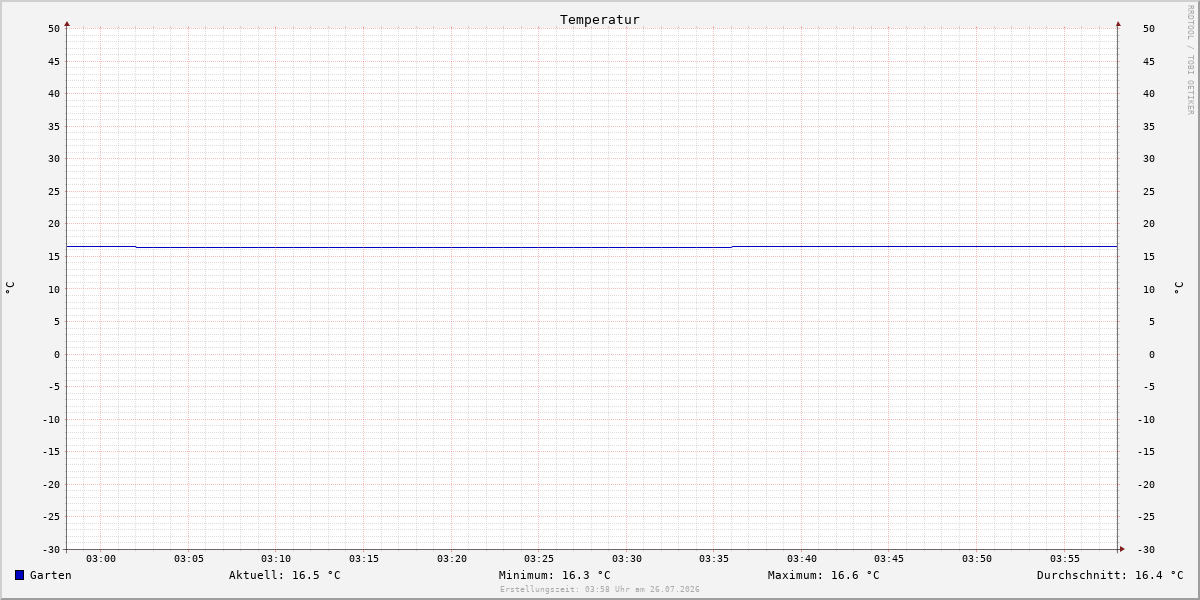Click the 03:15 time axis label

point(364,558)
